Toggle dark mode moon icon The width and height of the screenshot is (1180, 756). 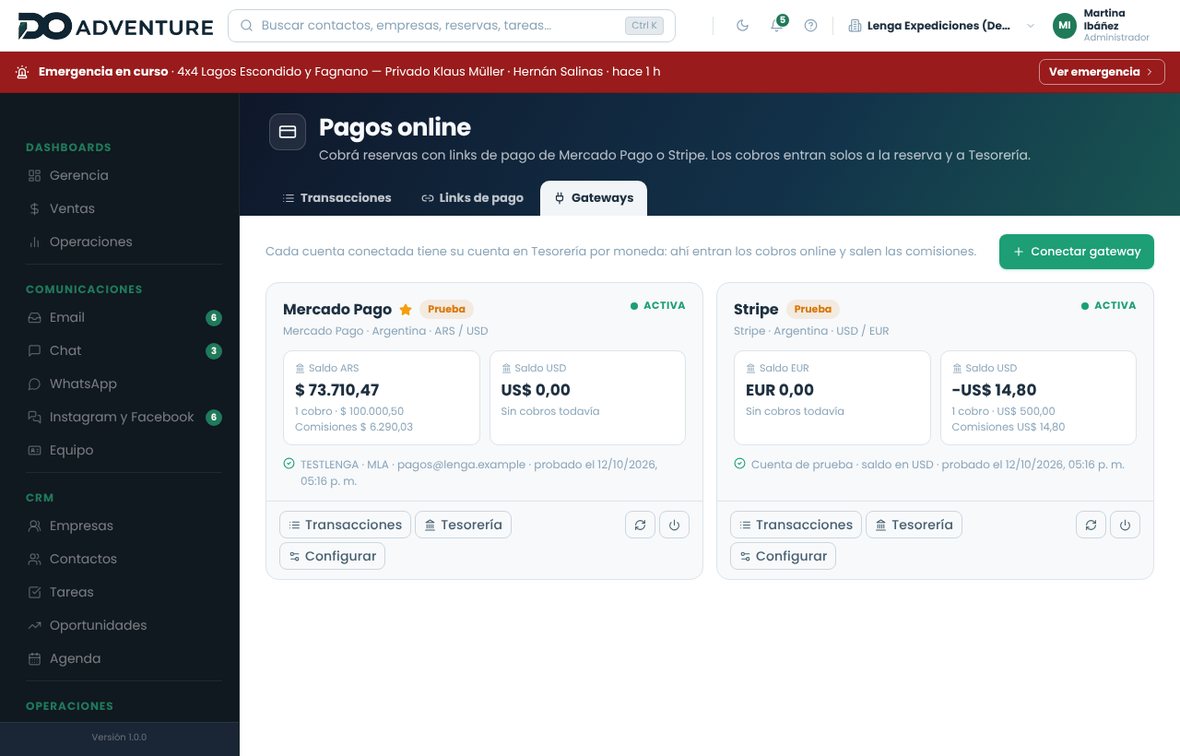(x=742, y=26)
